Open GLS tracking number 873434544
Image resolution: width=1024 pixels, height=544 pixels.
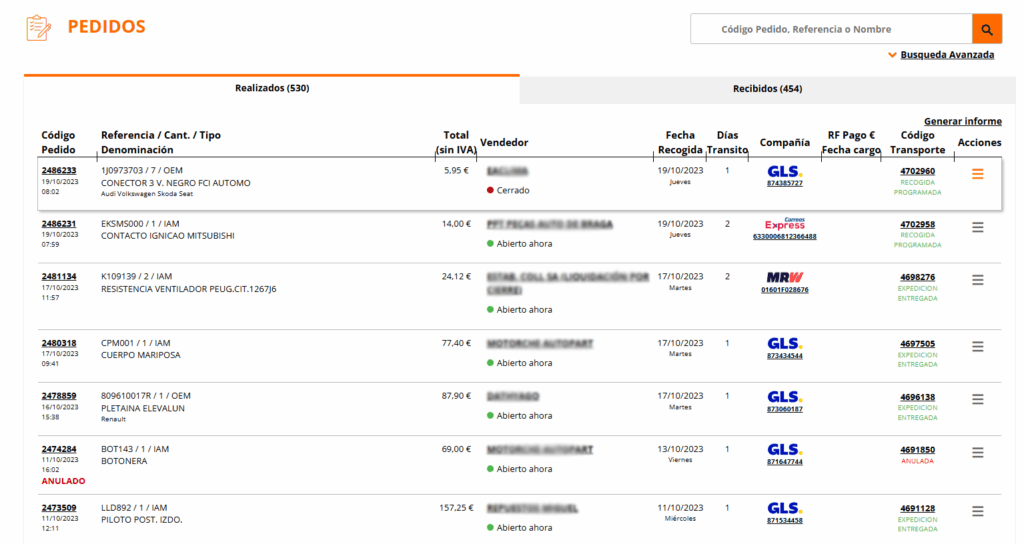click(x=784, y=356)
